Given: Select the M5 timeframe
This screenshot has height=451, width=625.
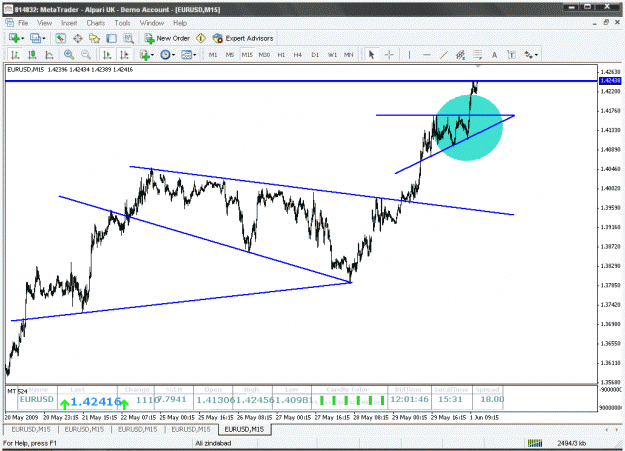Looking at the screenshot, I should [x=230, y=55].
